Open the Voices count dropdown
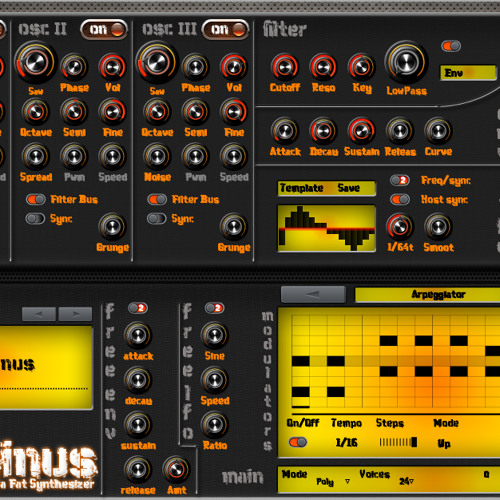Screen dimensions: 500x500 (407, 481)
